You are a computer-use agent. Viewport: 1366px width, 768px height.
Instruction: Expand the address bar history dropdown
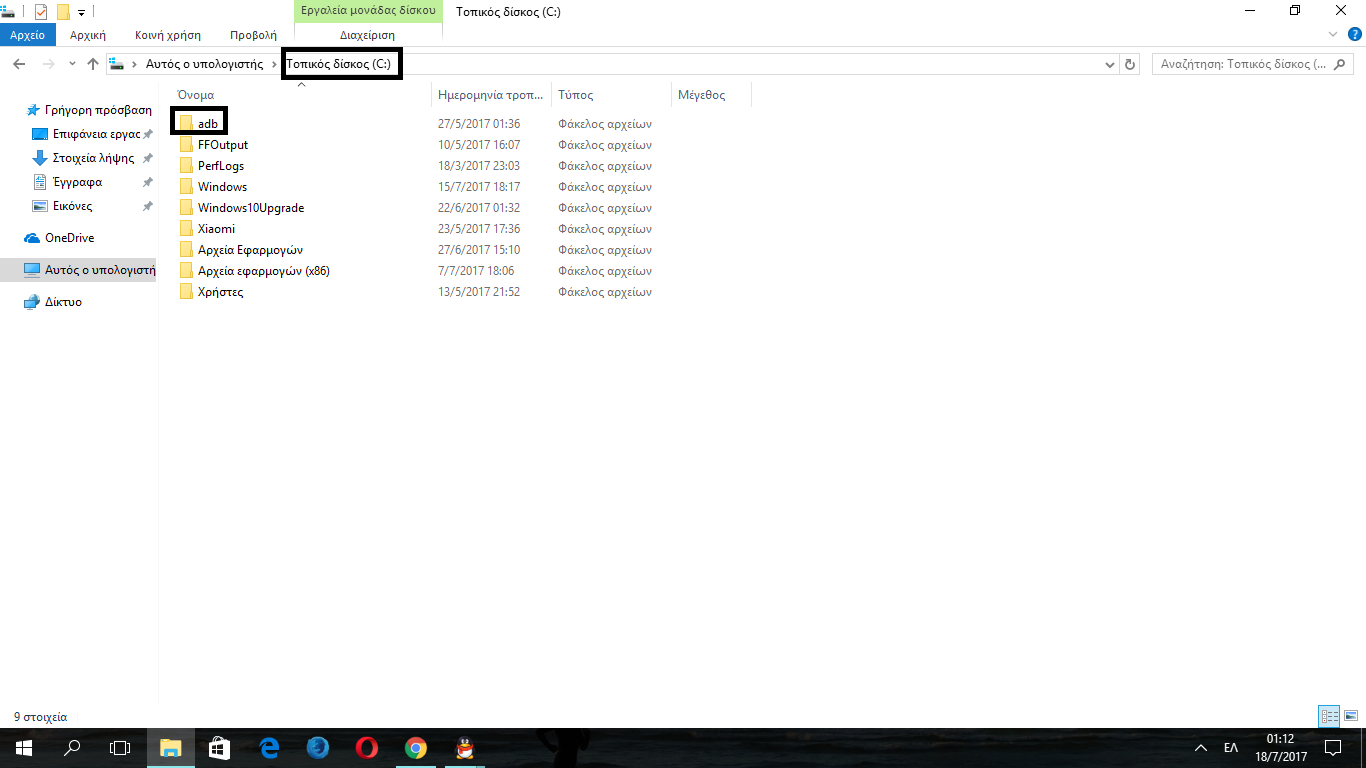tap(1109, 64)
